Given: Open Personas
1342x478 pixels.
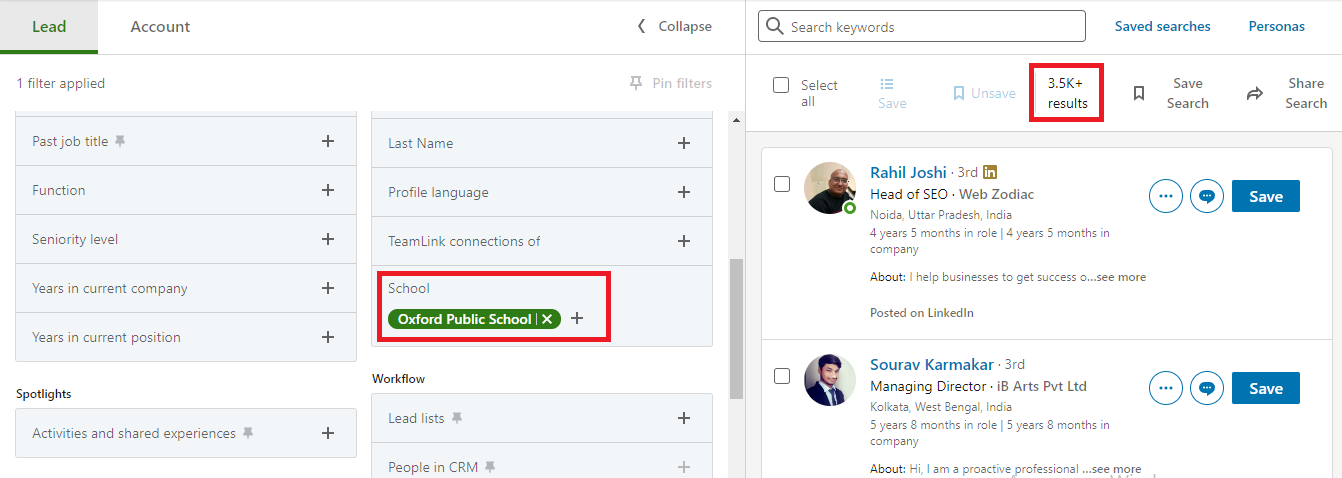Looking at the screenshot, I should (1276, 26).
